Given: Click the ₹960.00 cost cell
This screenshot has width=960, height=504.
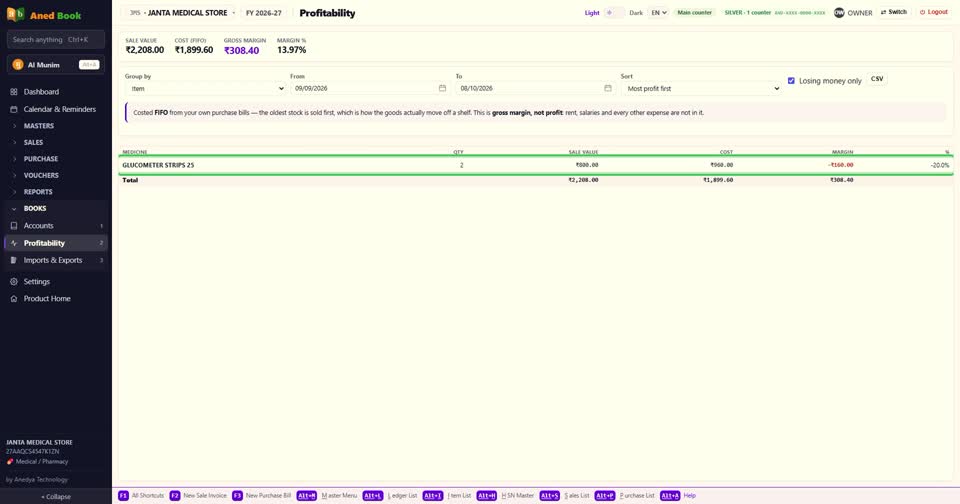Looking at the screenshot, I should coord(721,165).
